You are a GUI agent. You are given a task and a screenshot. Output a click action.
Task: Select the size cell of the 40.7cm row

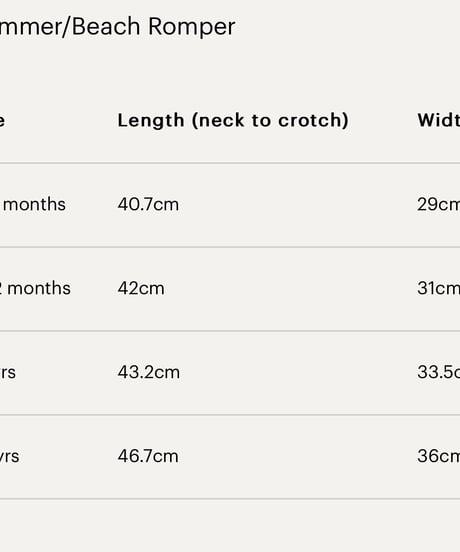(33, 204)
